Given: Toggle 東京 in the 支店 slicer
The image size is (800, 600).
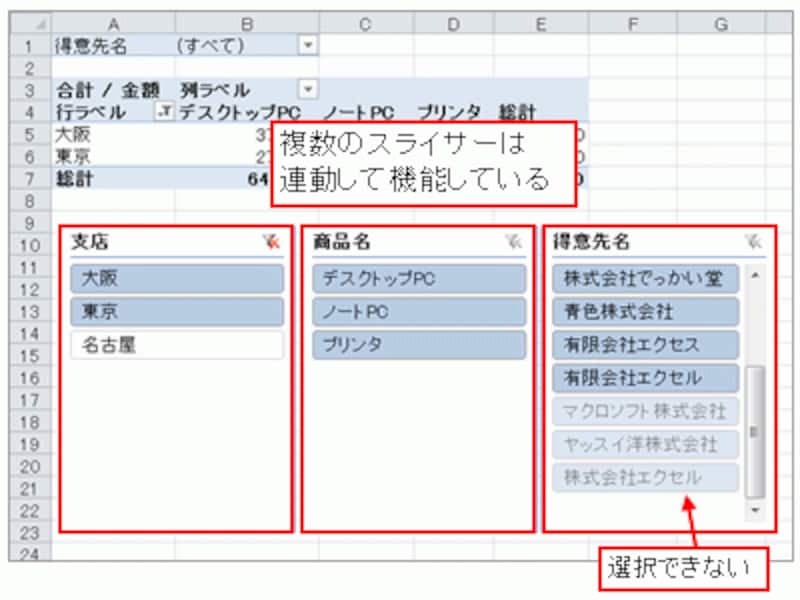Looking at the screenshot, I should pos(177,312).
